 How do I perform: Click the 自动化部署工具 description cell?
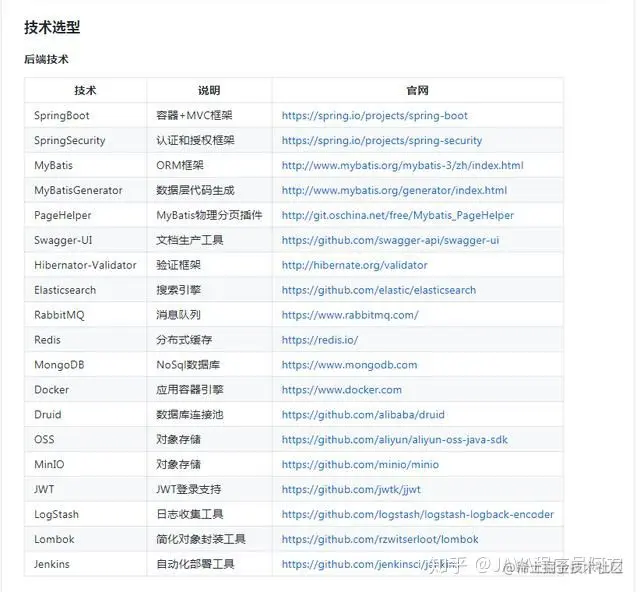click(209, 564)
